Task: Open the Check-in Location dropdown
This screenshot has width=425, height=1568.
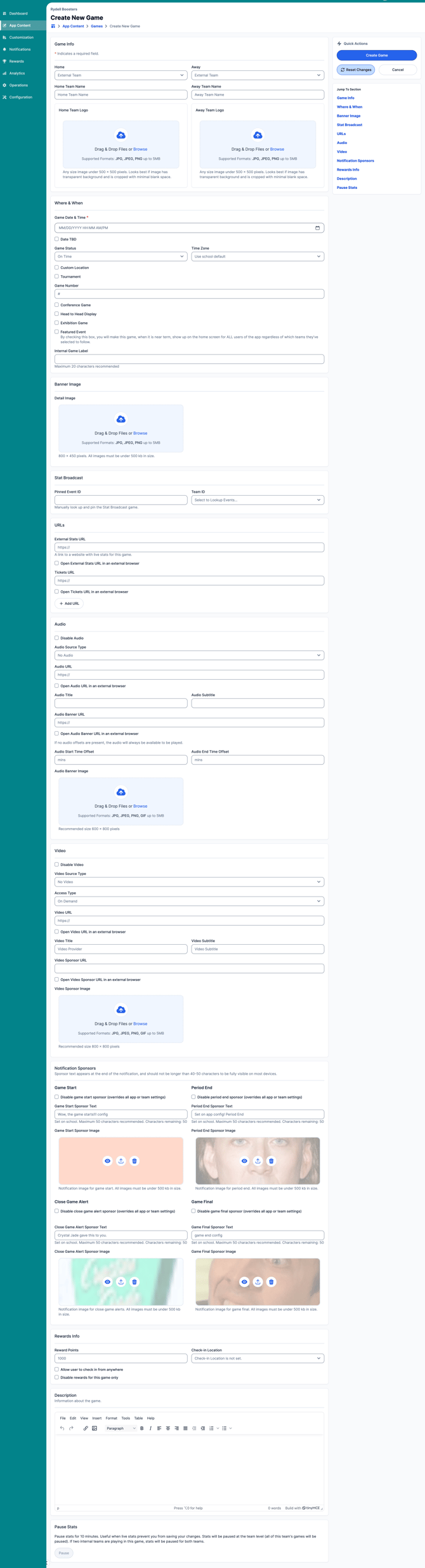Action: pos(258,1358)
